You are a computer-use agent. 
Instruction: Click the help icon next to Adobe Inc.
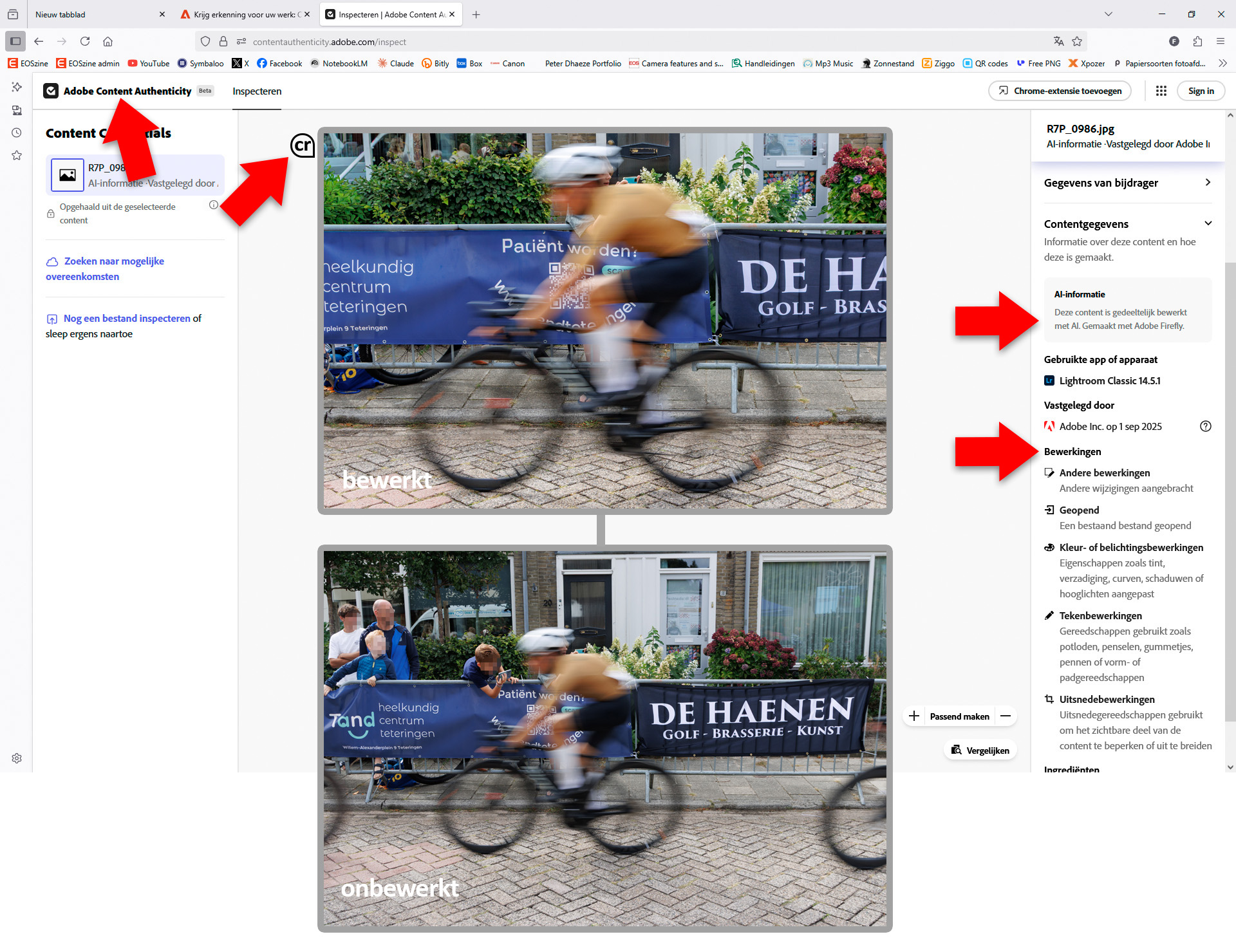tap(1206, 425)
